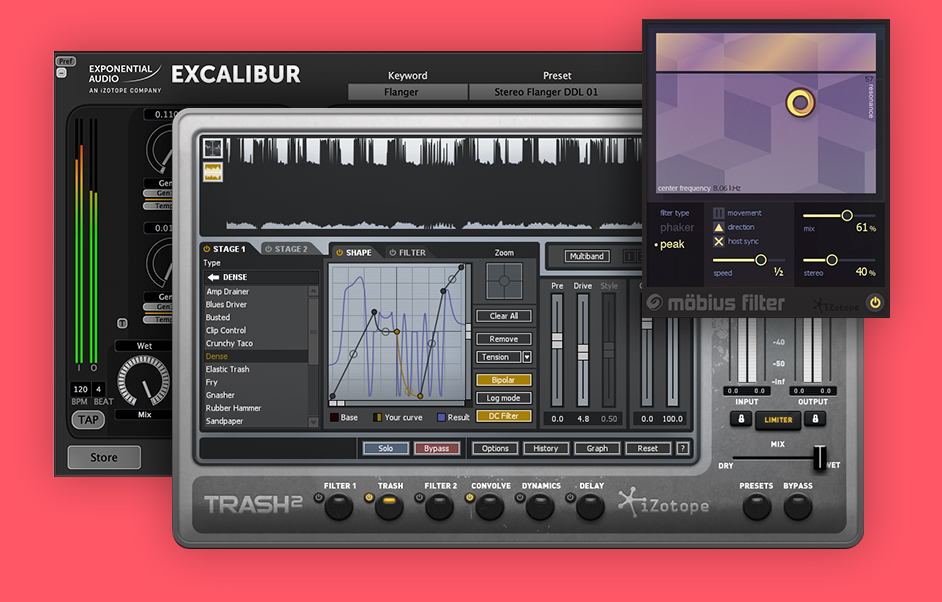Click the Wet Mix knob in Excalibur
The height and width of the screenshot is (602, 942).
(x=144, y=381)
